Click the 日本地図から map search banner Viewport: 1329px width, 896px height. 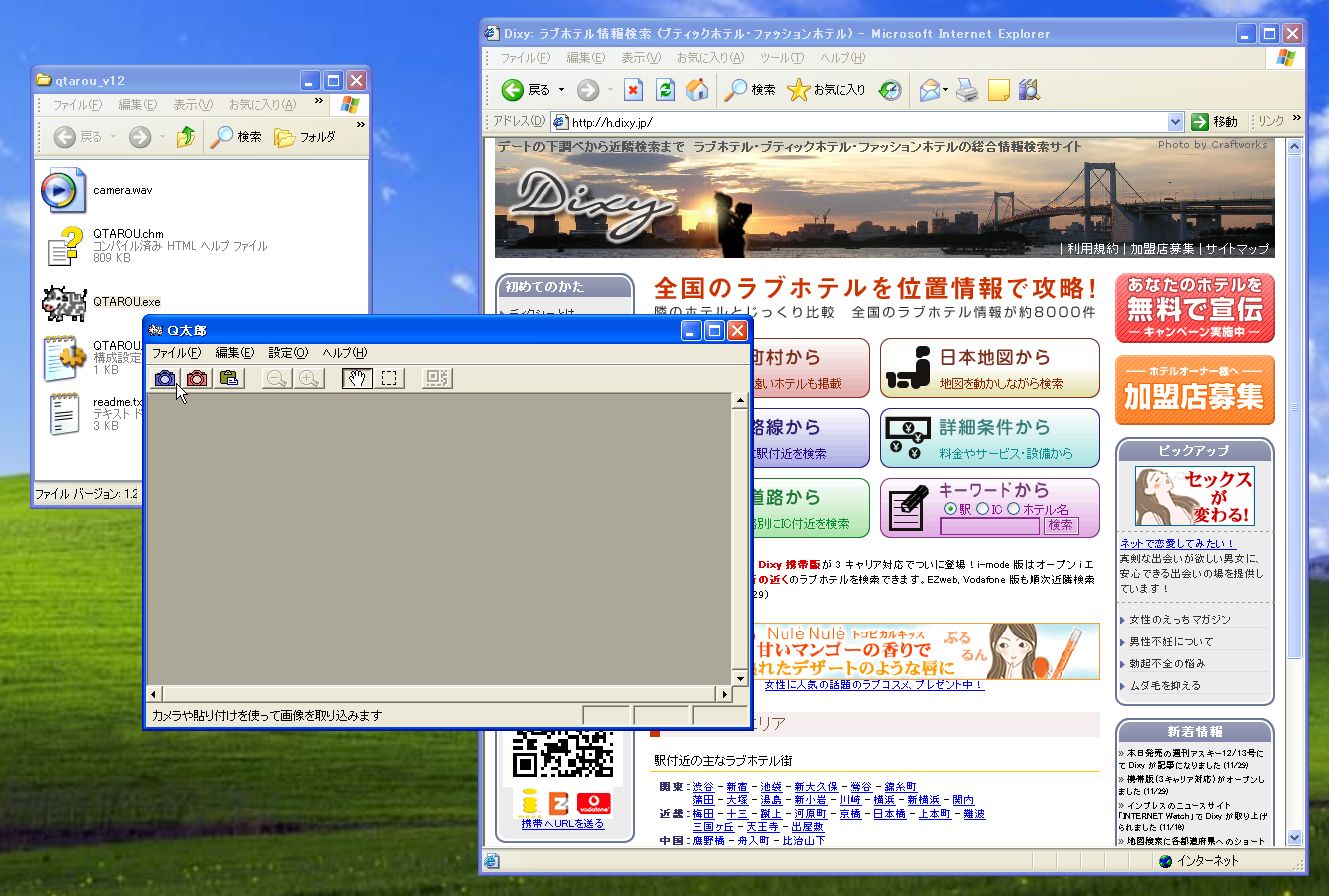click(990, 368)
